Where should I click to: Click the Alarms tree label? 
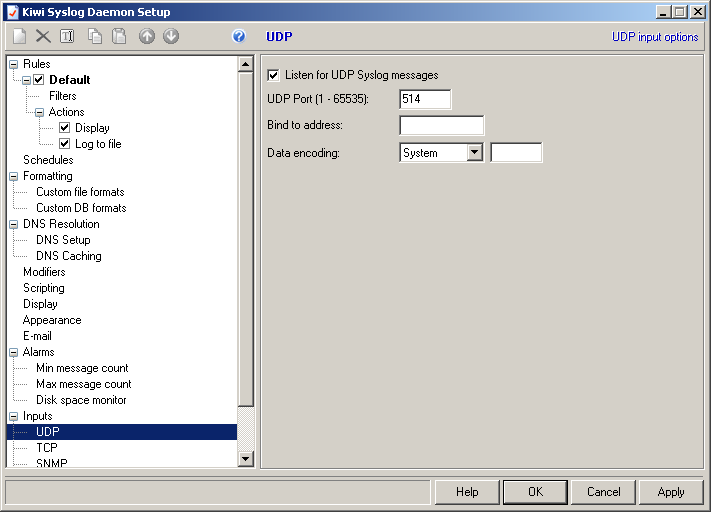click(x=39, y=352)
